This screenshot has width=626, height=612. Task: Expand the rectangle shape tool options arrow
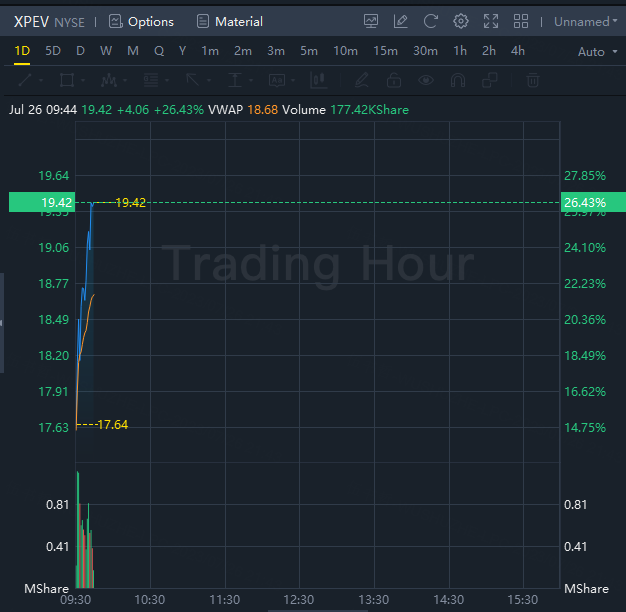83,80
